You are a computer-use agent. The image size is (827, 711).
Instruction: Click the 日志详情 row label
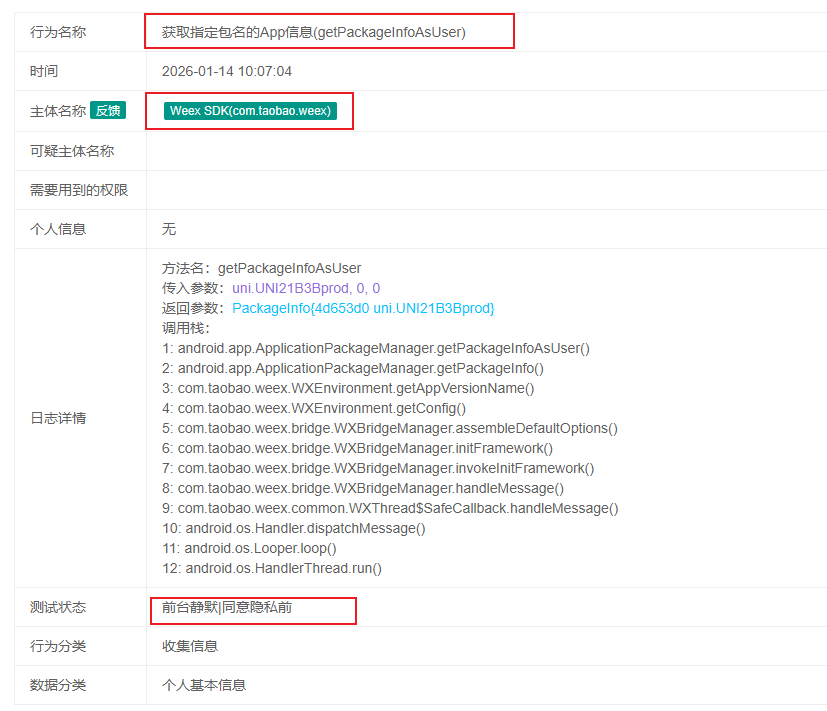point(58,418)
